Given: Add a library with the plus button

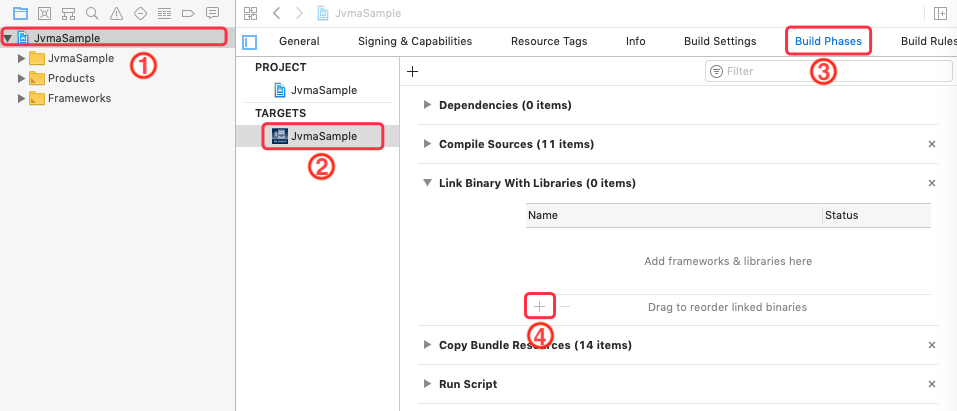Looking at the screenshot, I should pos(539,306).
